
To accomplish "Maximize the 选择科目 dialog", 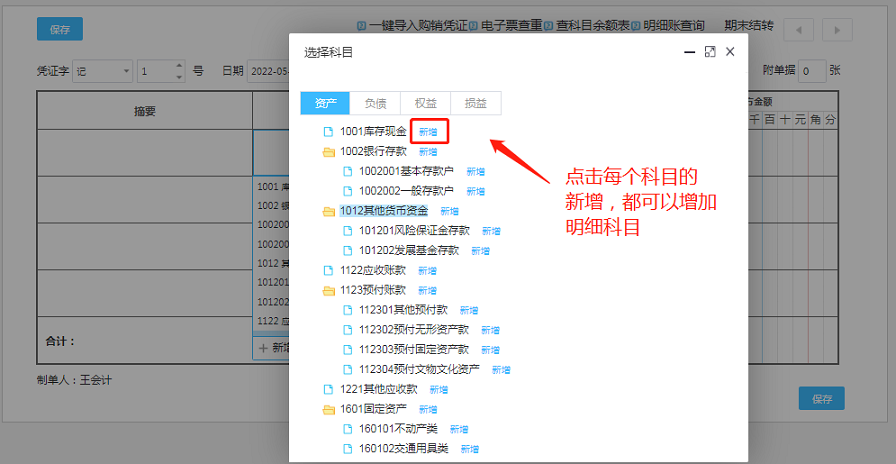I will click(x=710, y=52).
